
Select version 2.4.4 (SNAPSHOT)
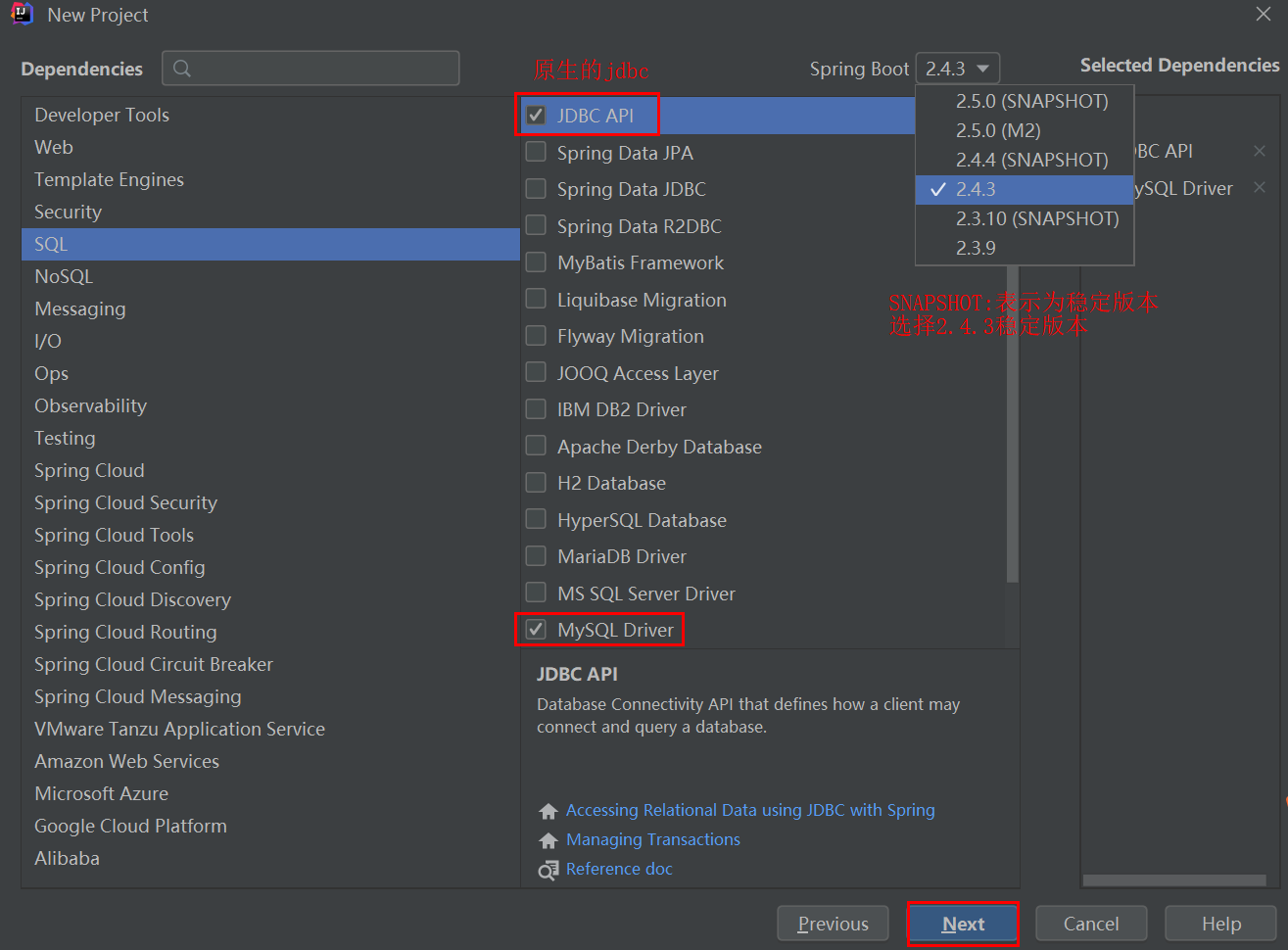pyautogui.click(x=1025, y=160)
